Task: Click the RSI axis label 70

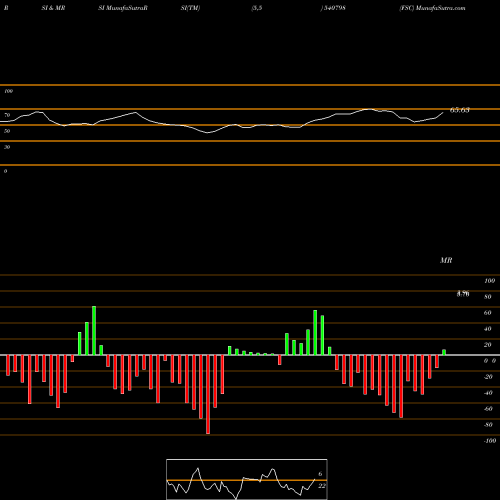Action: [7, 115]
